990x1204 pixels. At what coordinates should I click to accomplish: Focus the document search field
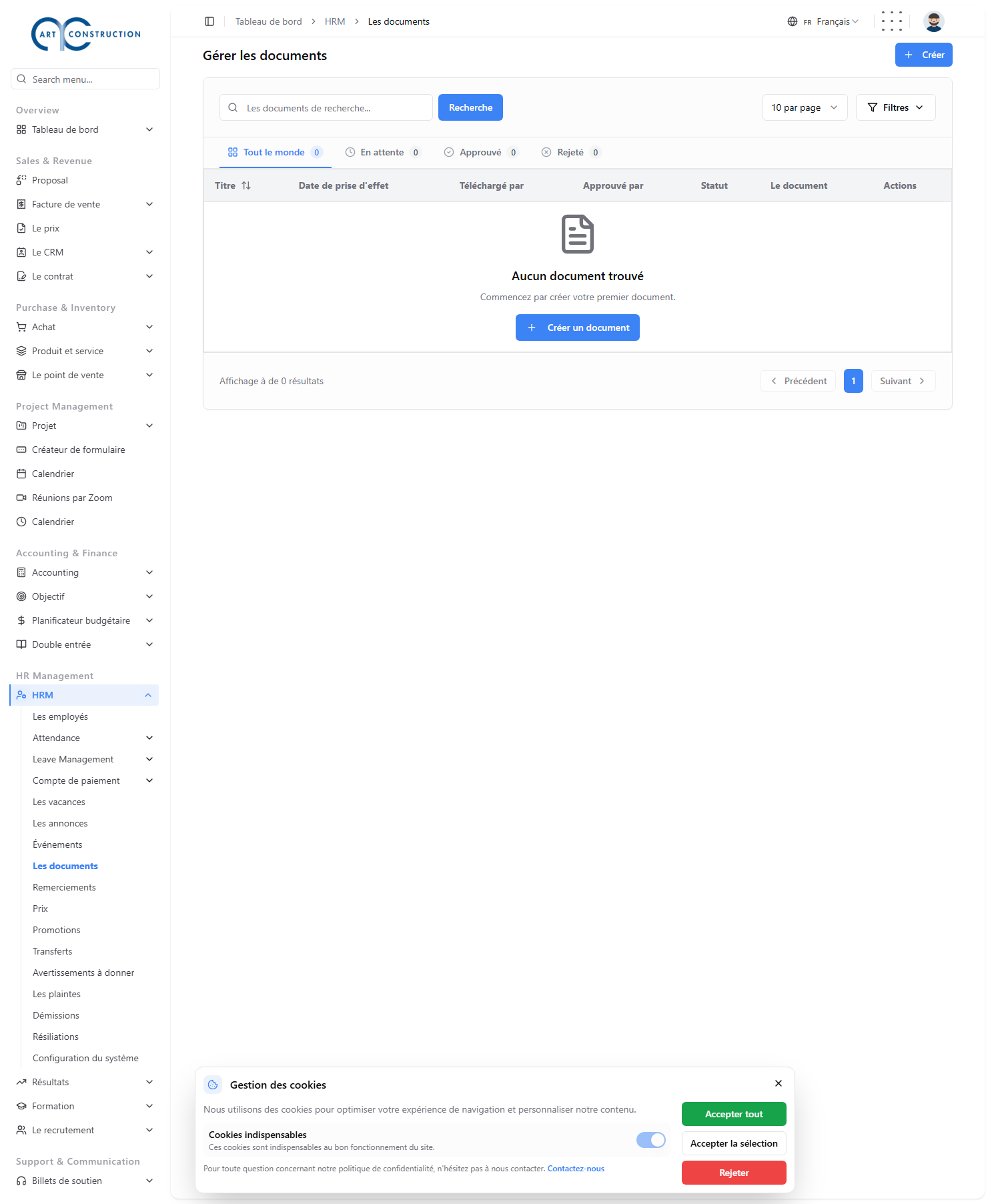point(326,107)
